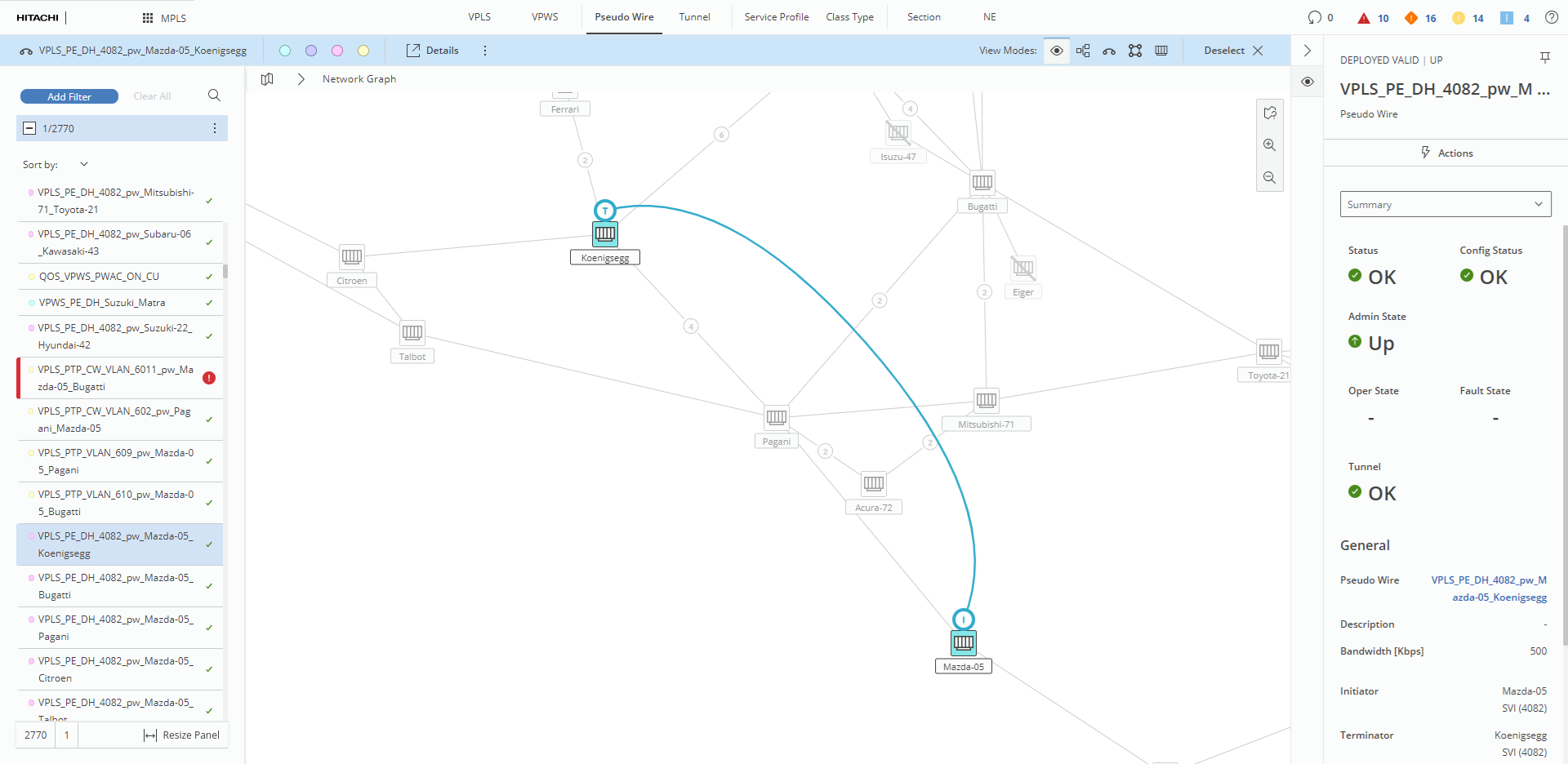Viewport: 1568px width, 764px height.
Task: Open the map view icon beside Network Graph
Action: pos(267,79)
